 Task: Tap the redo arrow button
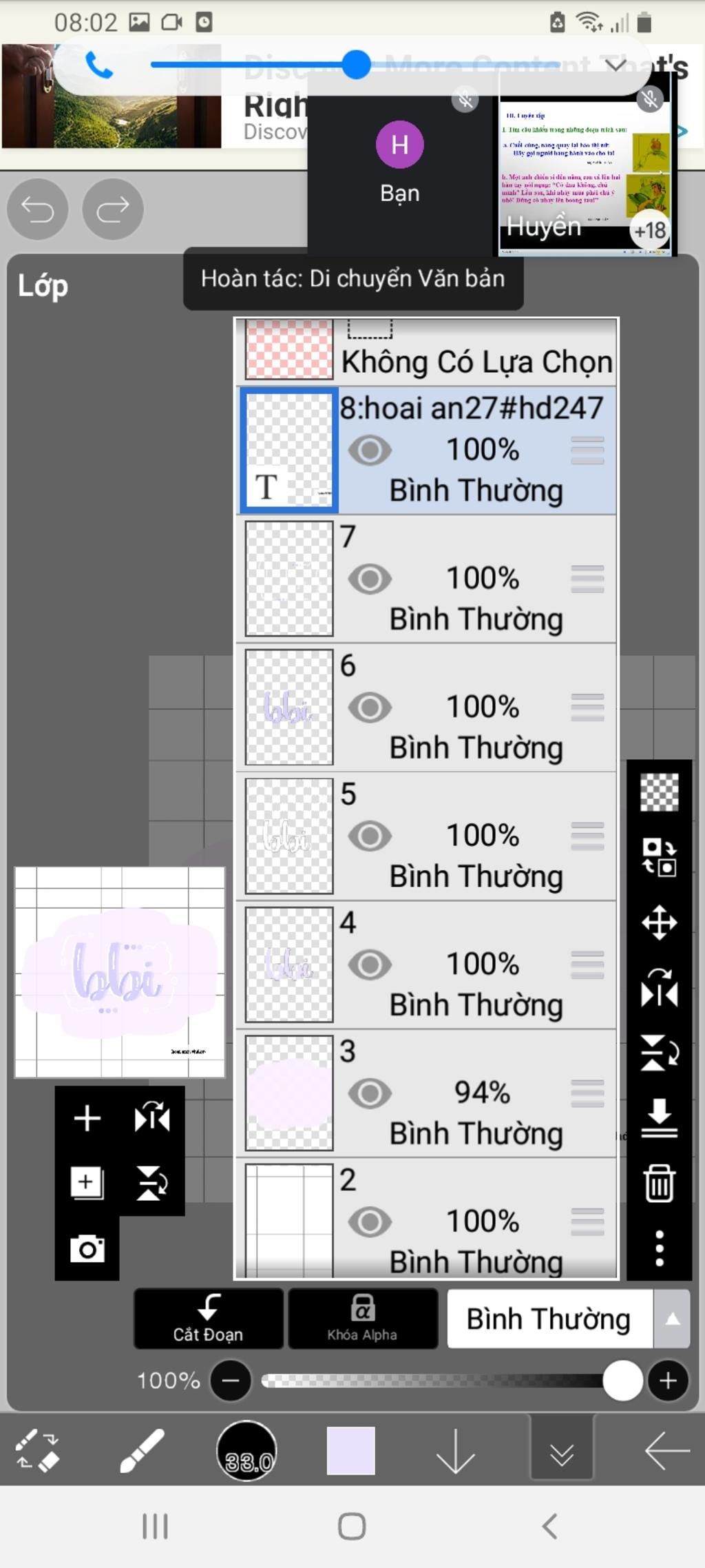tap(112, 209)
